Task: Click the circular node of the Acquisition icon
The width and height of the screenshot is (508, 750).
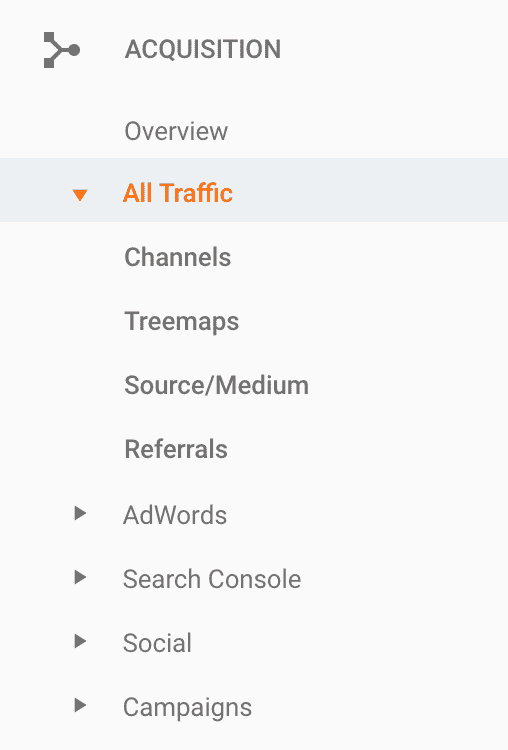Action: point(74,50)
